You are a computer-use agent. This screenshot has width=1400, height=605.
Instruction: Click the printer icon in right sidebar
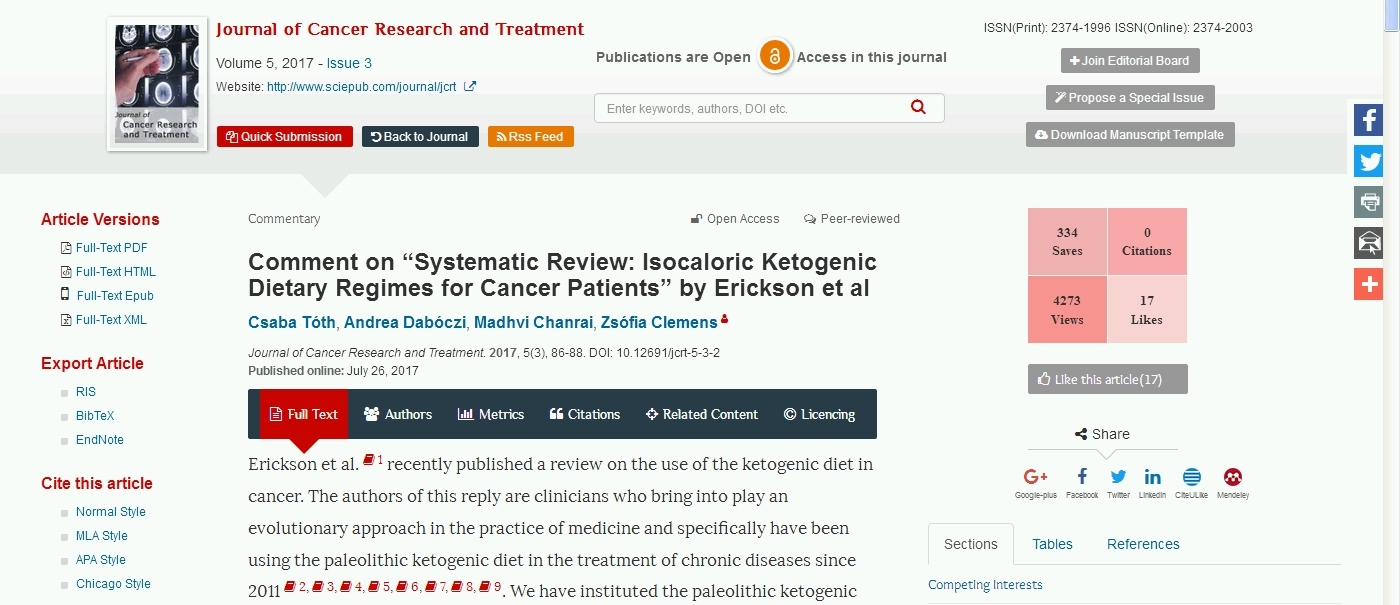pyautogui.click(x=1368, y=202)
